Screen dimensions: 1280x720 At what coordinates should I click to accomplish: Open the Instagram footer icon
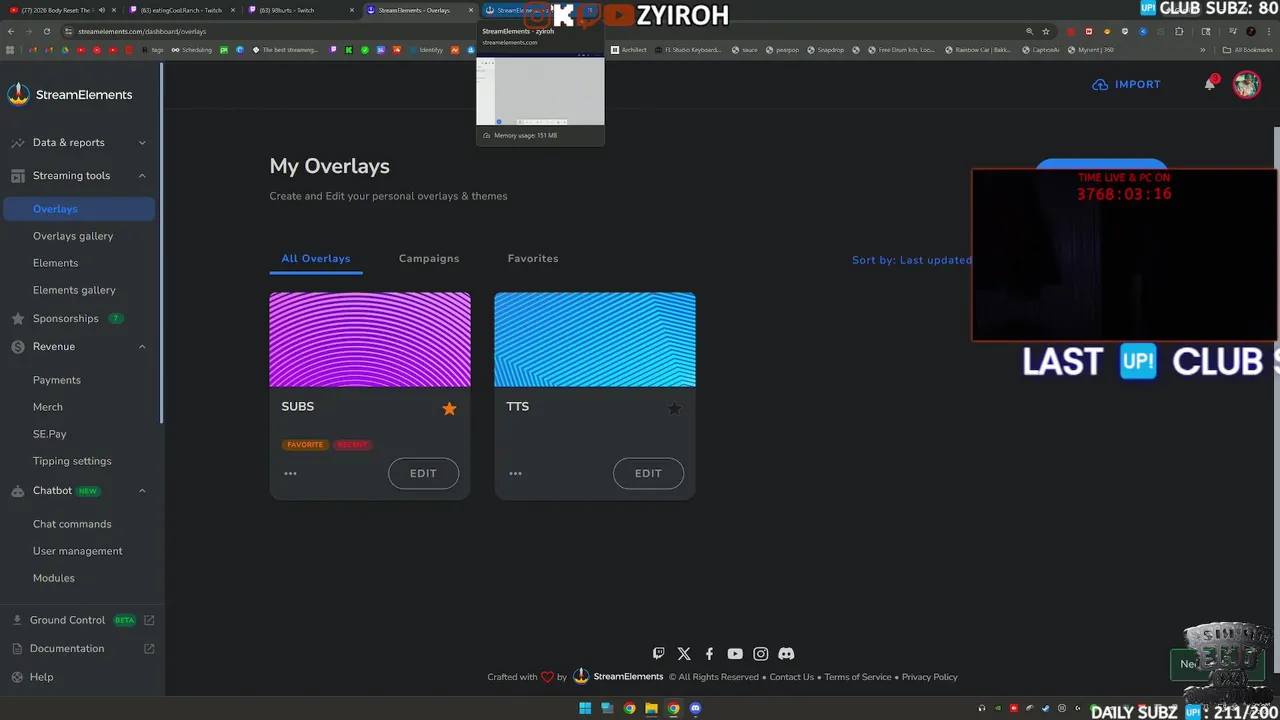click(761, 653)
